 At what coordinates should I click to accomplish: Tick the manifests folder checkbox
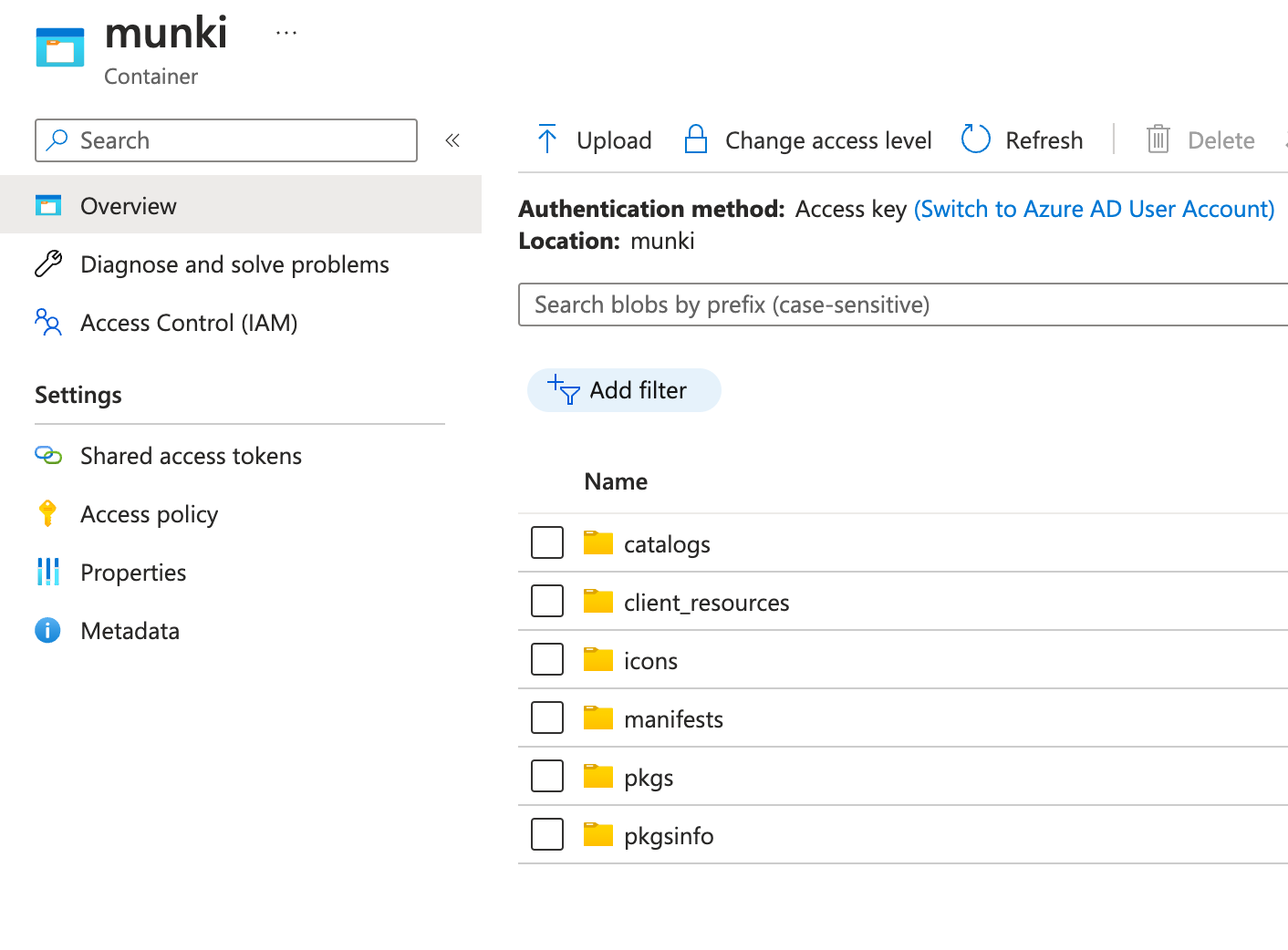(x=547, y=718)
